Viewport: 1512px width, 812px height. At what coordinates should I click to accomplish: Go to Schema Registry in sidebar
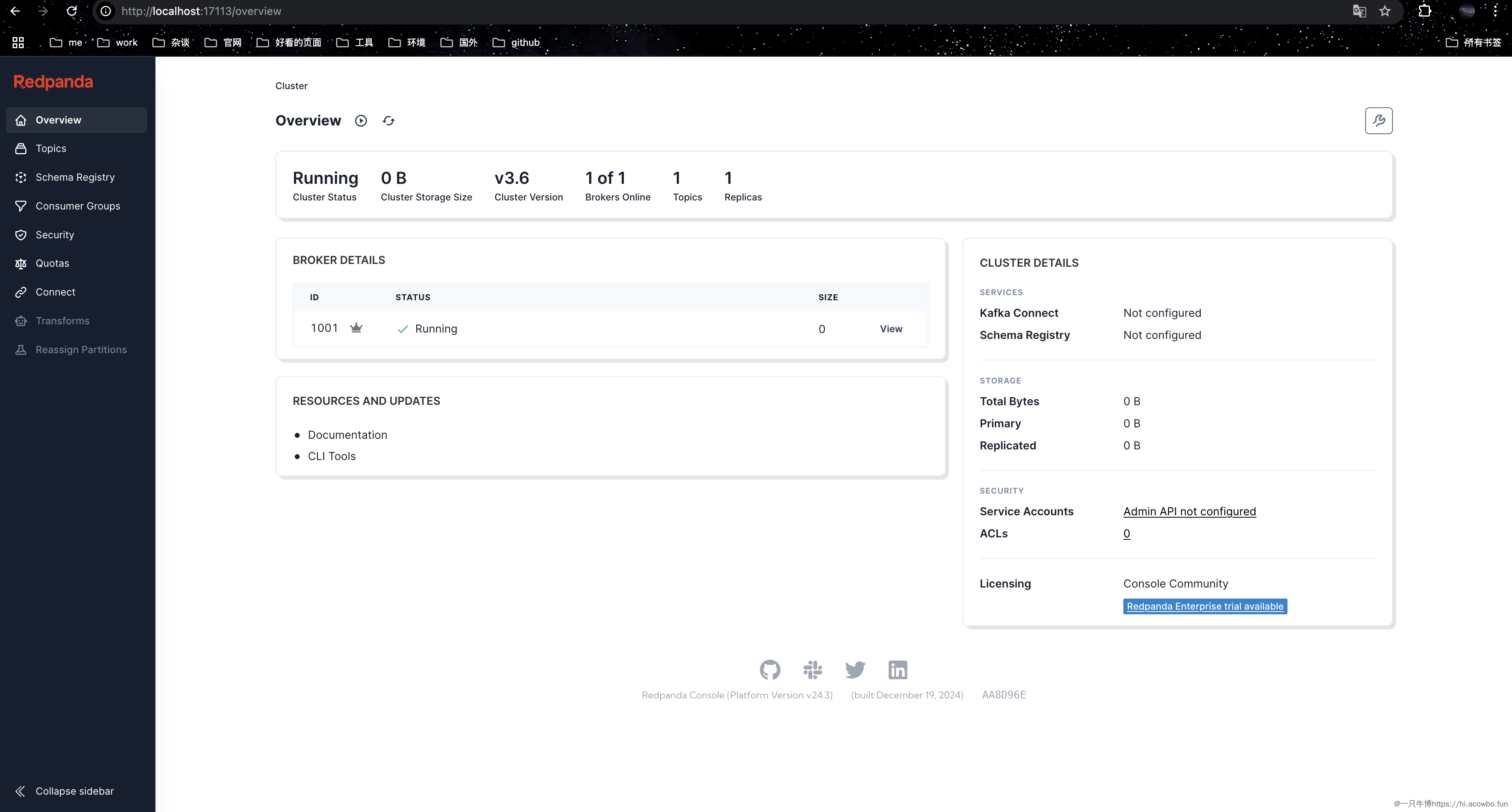pyautogui.click(x=76, y=177)
